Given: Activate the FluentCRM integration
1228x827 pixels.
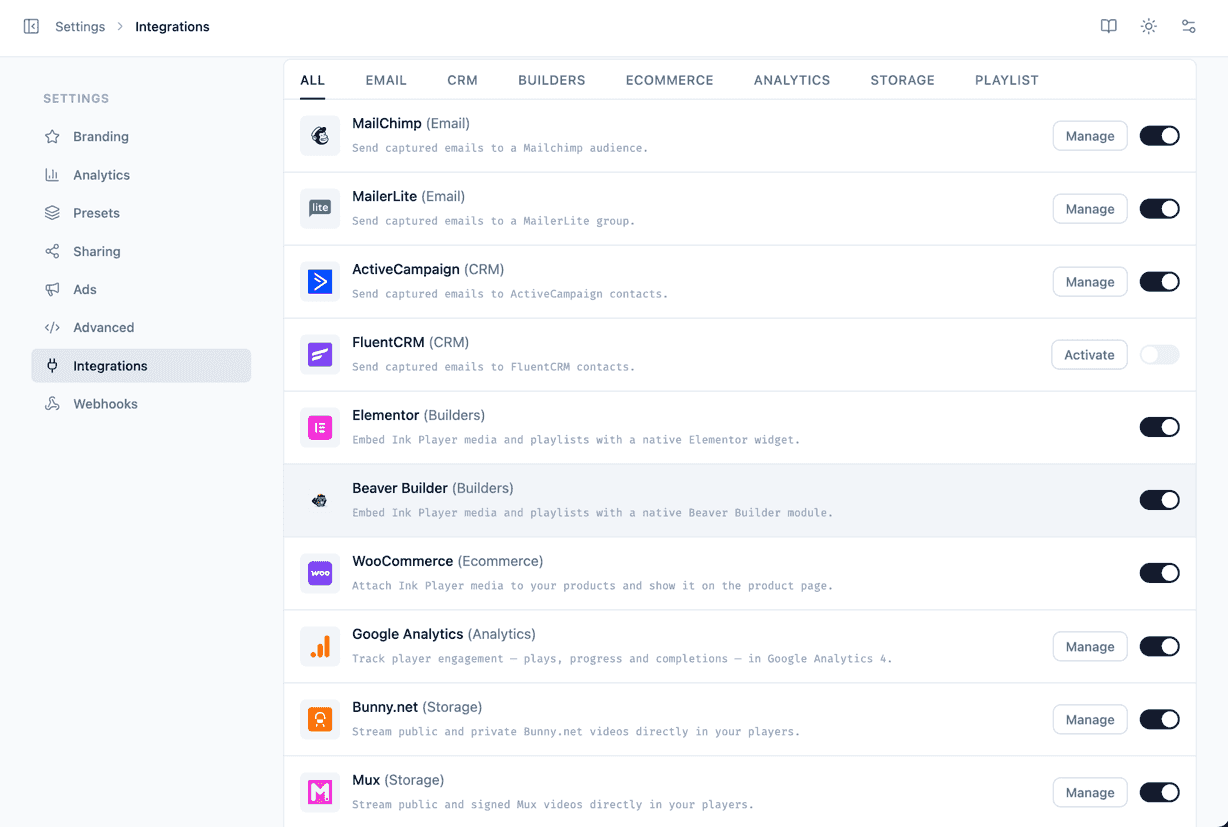Looking at the screenshot, I should pos(1089,355).
